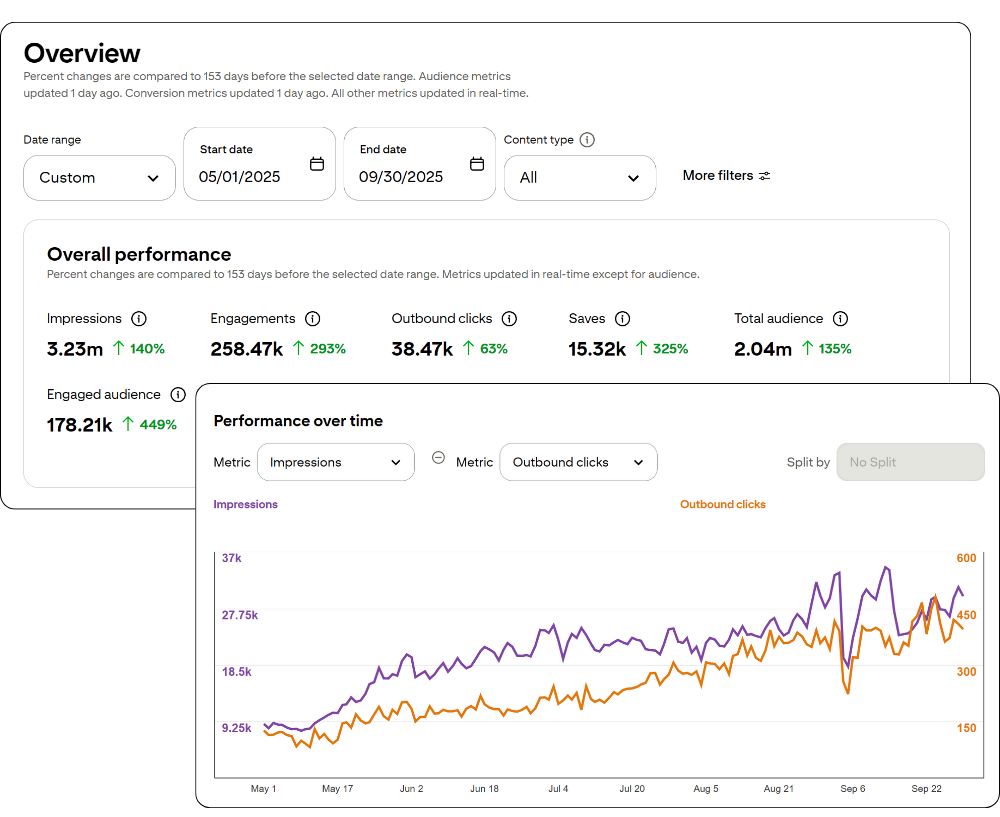Open the first Metric dropdown showing Impressions

click(x=335, y=462)
